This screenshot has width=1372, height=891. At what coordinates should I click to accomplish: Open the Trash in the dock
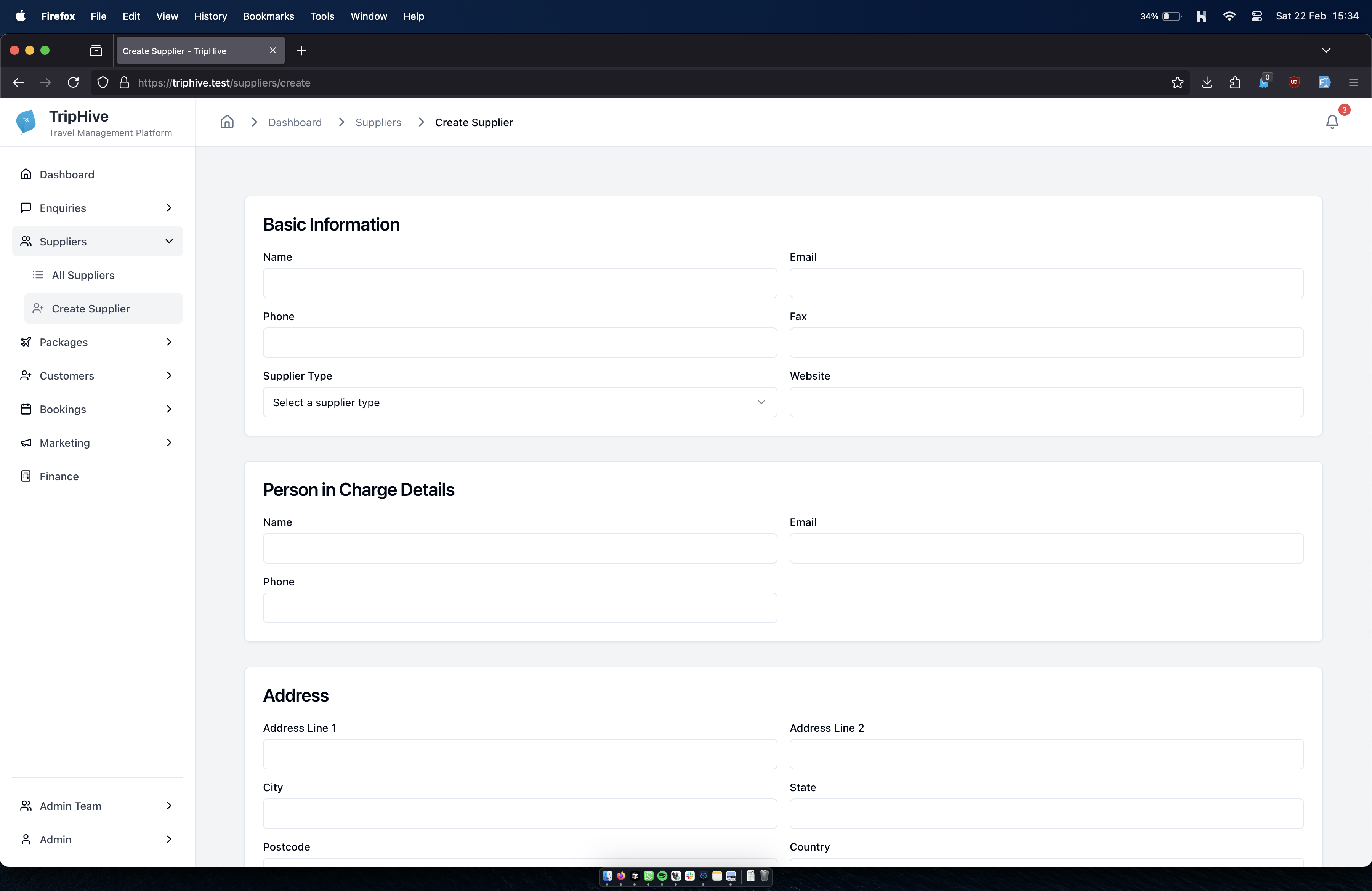tap(765, 876)
